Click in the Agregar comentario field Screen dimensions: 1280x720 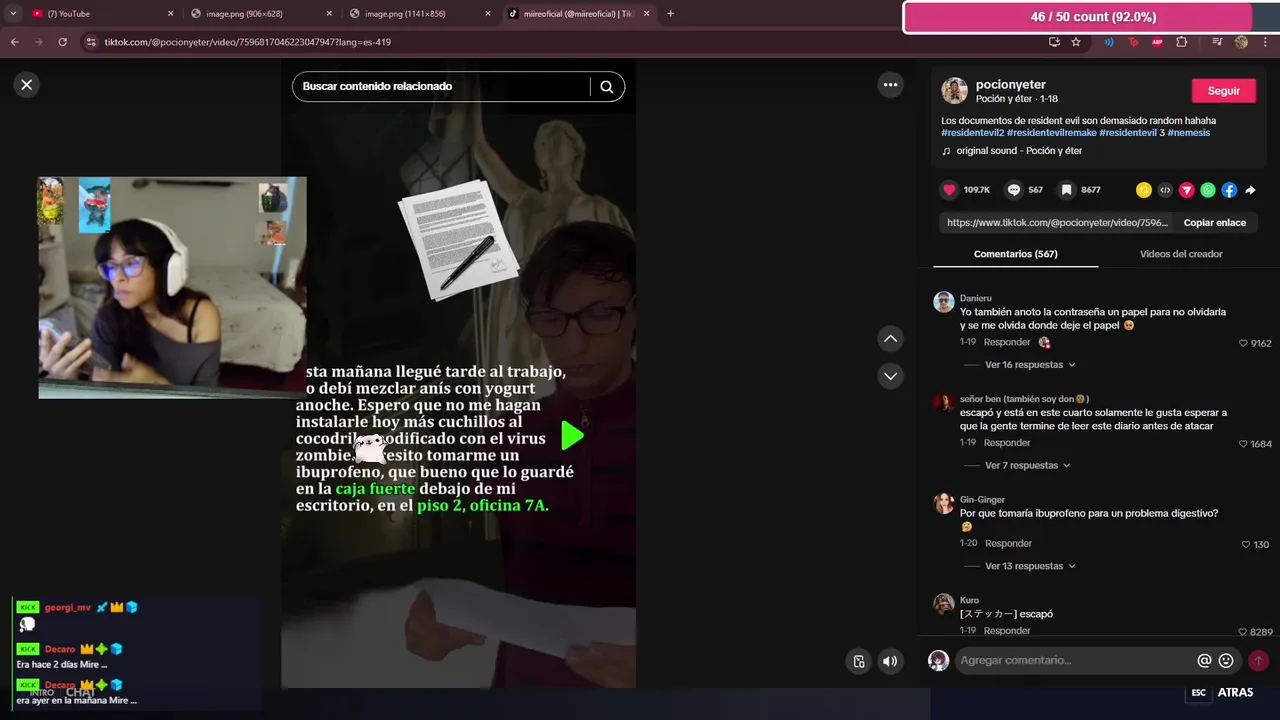pyautogui.click(x=1075, y=661)
